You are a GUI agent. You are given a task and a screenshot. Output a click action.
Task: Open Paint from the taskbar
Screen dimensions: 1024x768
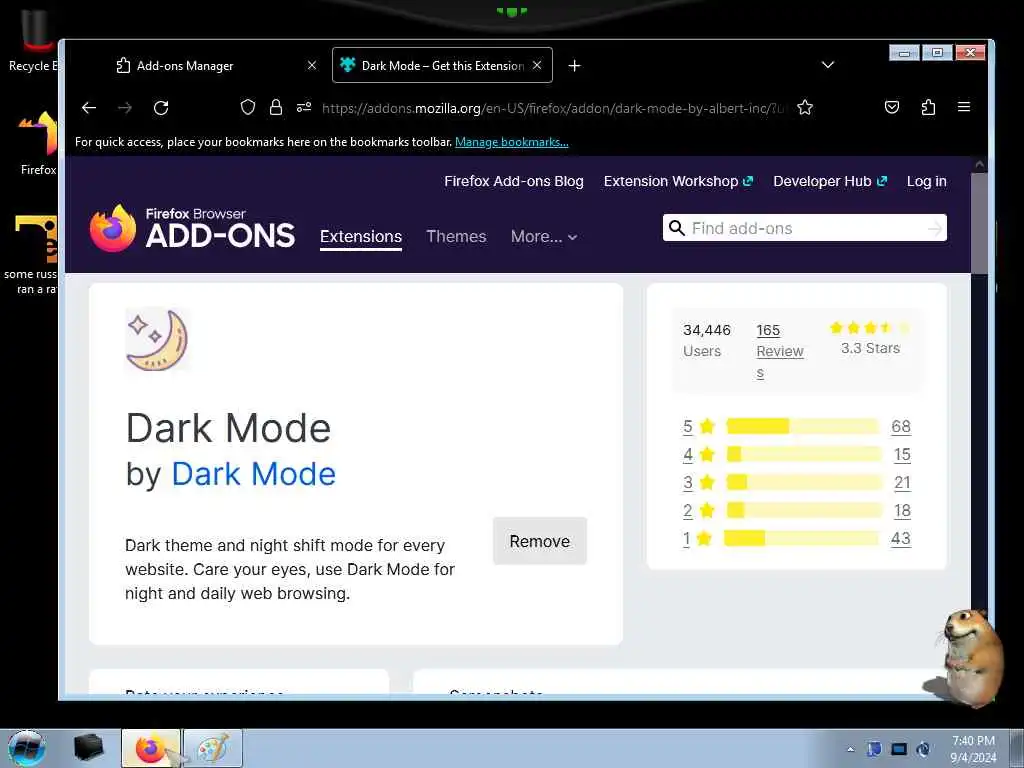(x=213, y=748)
